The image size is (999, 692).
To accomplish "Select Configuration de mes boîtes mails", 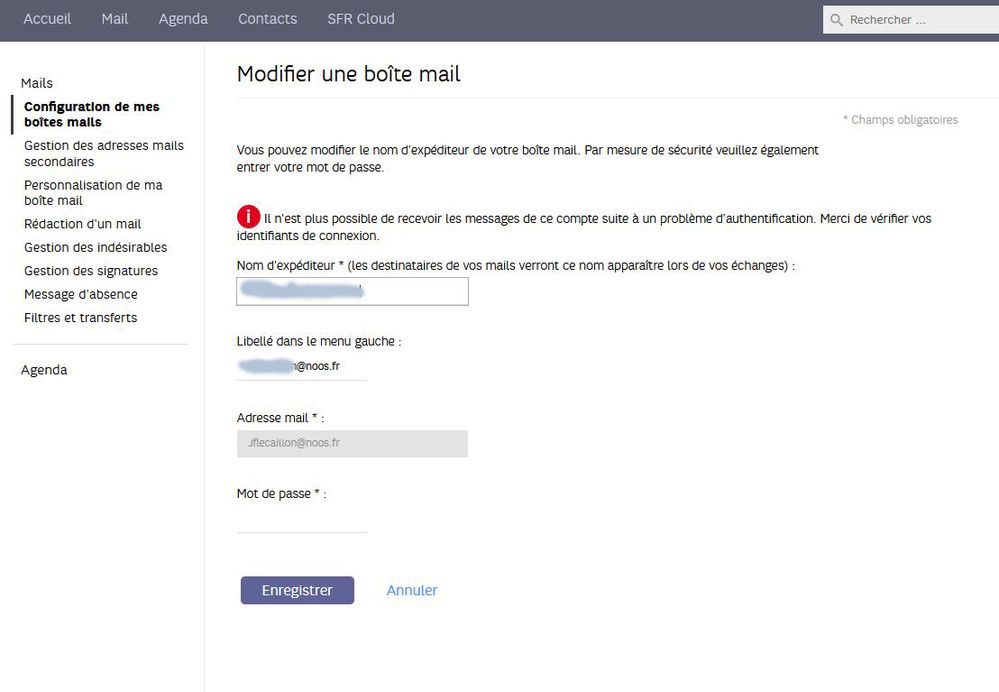I will click(x=92, y=113).
